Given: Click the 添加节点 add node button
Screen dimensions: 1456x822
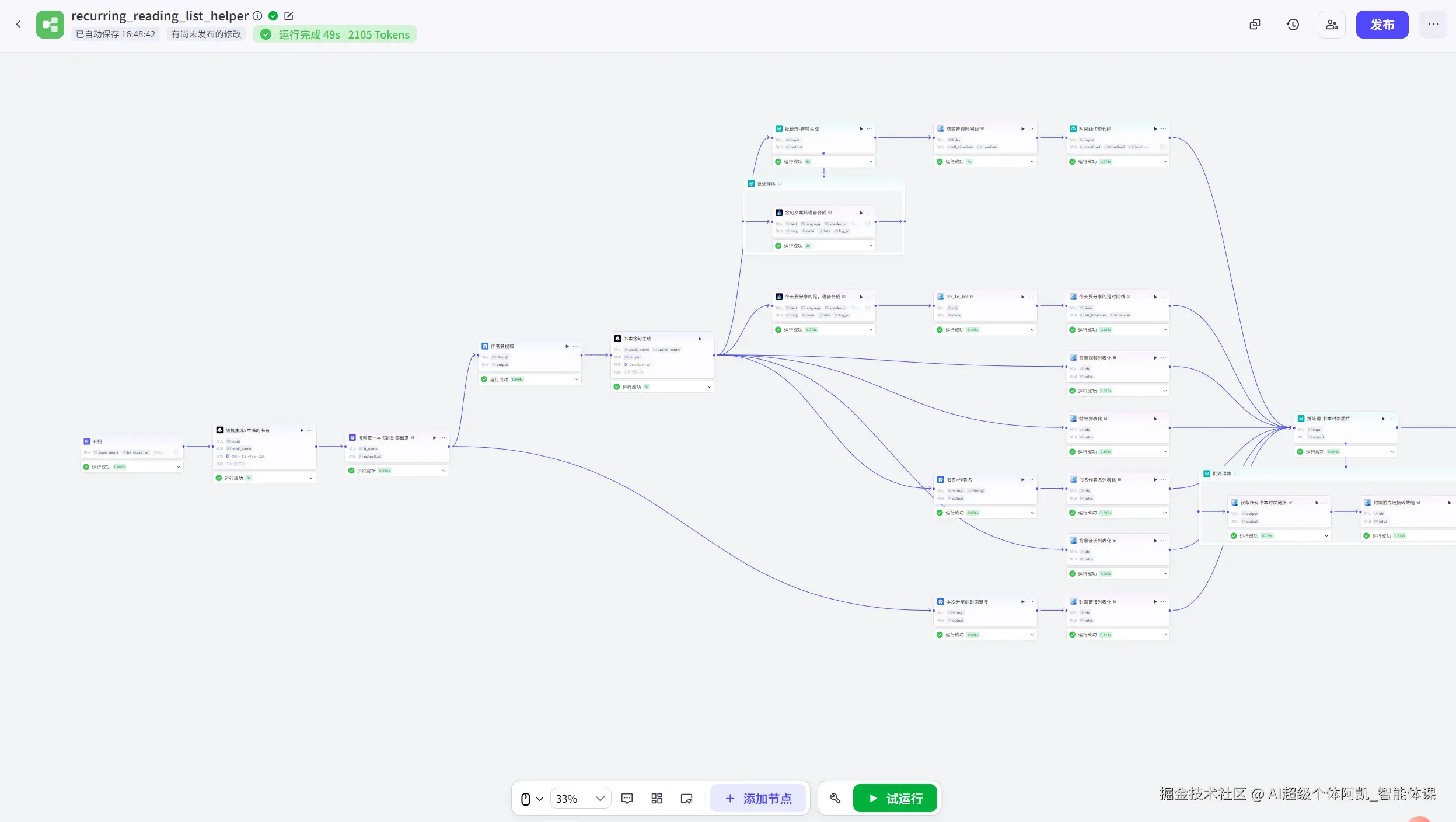Looking at the screenshot, I should [758, 798].
